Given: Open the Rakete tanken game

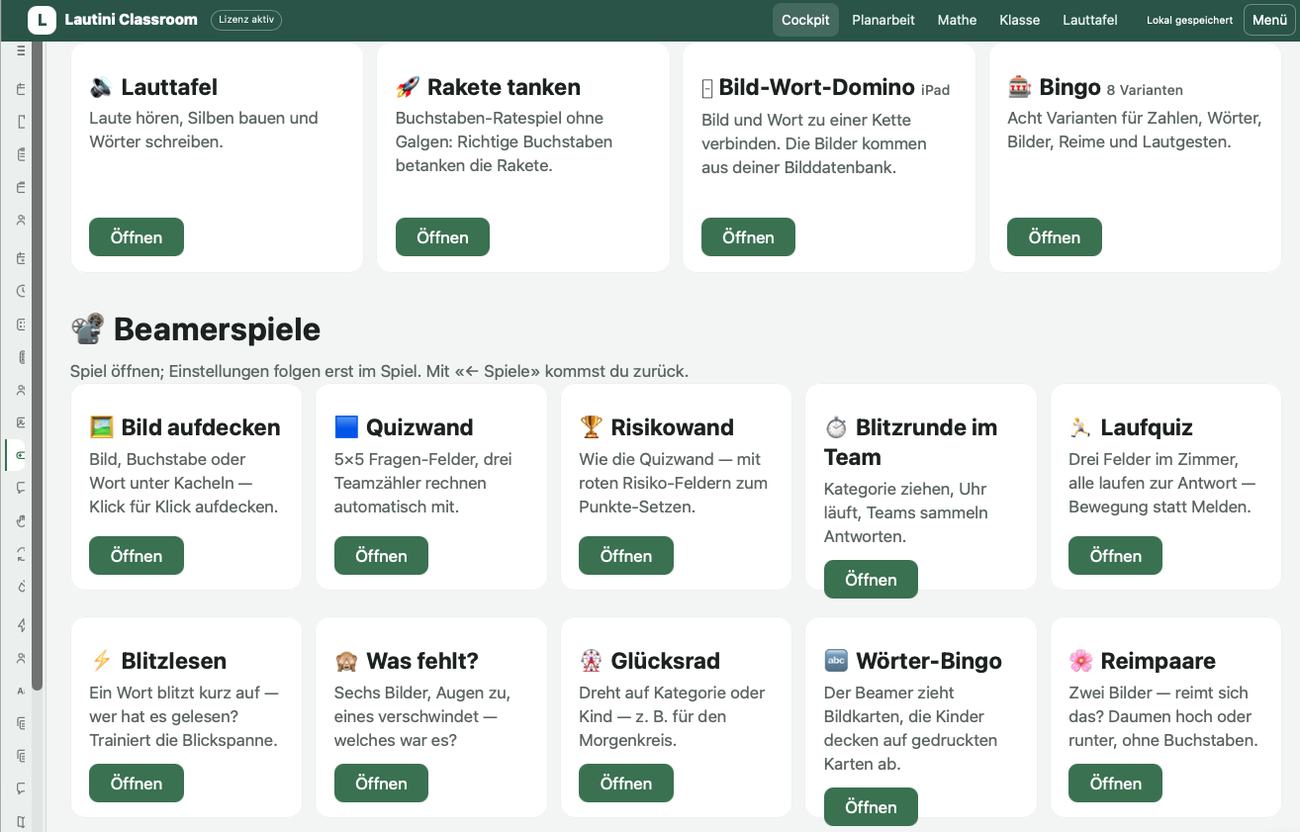Looking at the screenshot, I should coord(442,237).
